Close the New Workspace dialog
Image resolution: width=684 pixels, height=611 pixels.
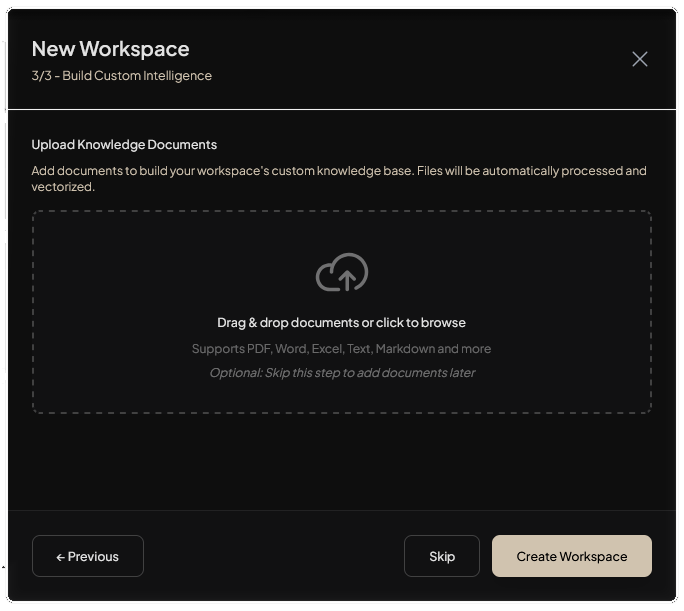point(640,59)
